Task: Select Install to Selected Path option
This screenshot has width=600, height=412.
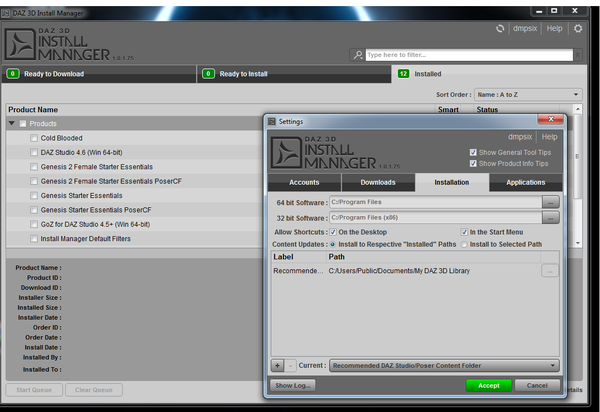Action: coord(464,244)
